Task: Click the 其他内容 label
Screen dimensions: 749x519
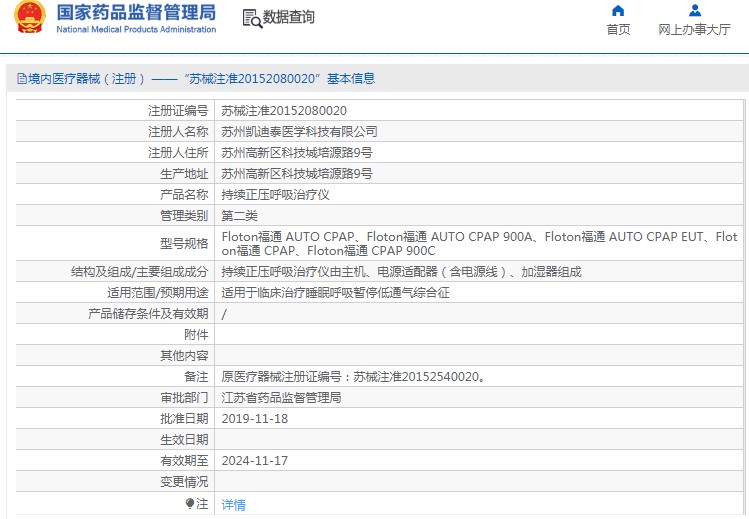Action: [x=184, y=356]
